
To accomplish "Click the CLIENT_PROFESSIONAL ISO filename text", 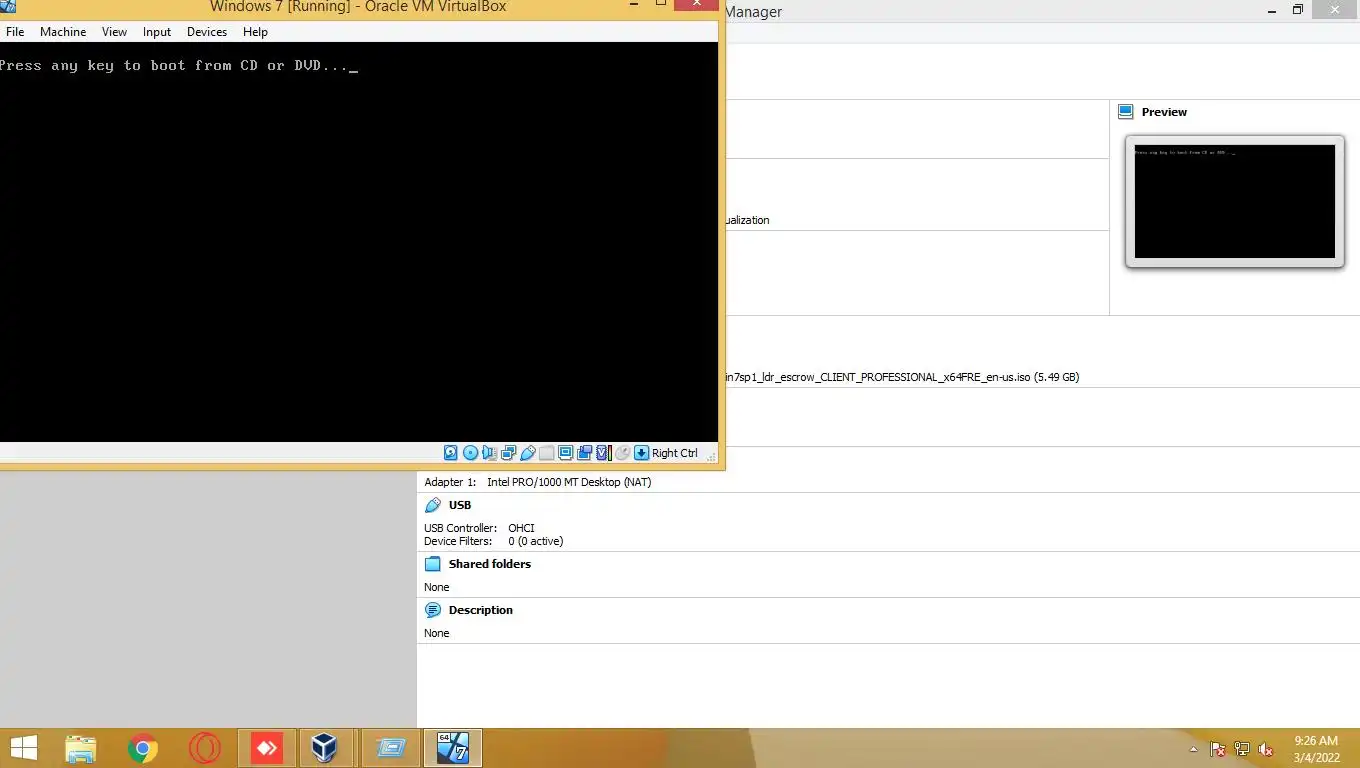I will click(902, 377).
